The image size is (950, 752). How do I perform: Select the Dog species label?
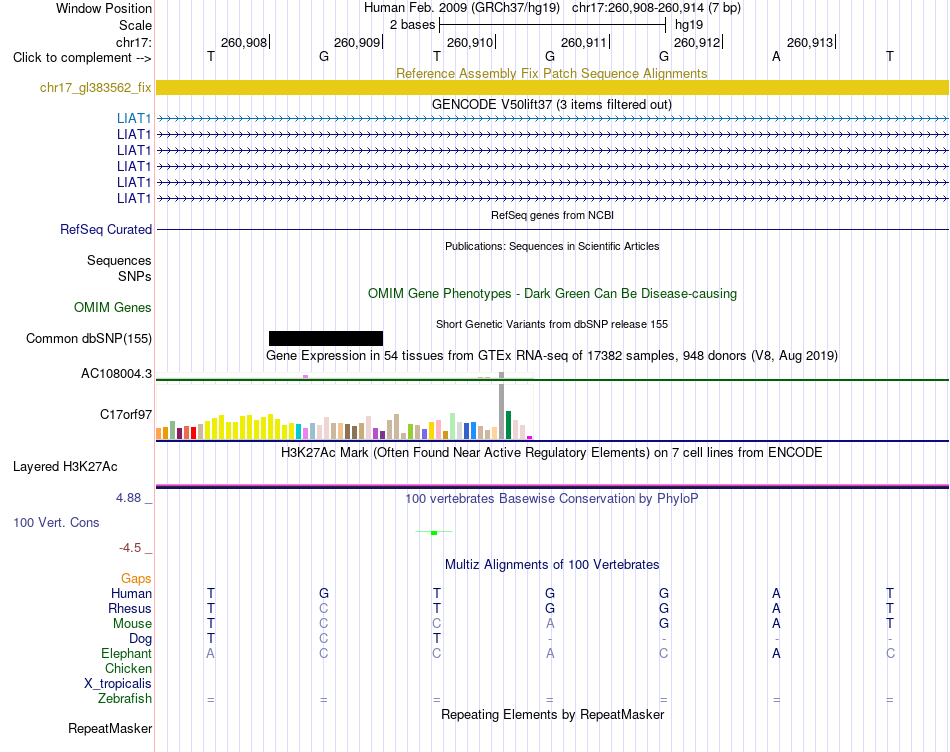pyautogui.click(x=141, y=638)
